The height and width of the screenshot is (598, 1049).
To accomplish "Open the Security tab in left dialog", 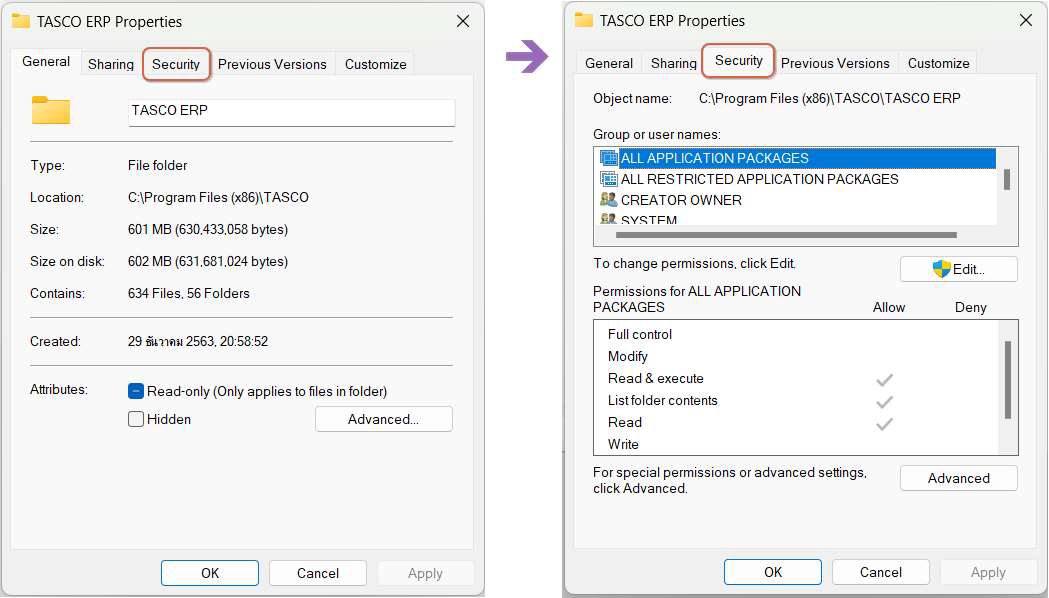I will pos(176,64).
